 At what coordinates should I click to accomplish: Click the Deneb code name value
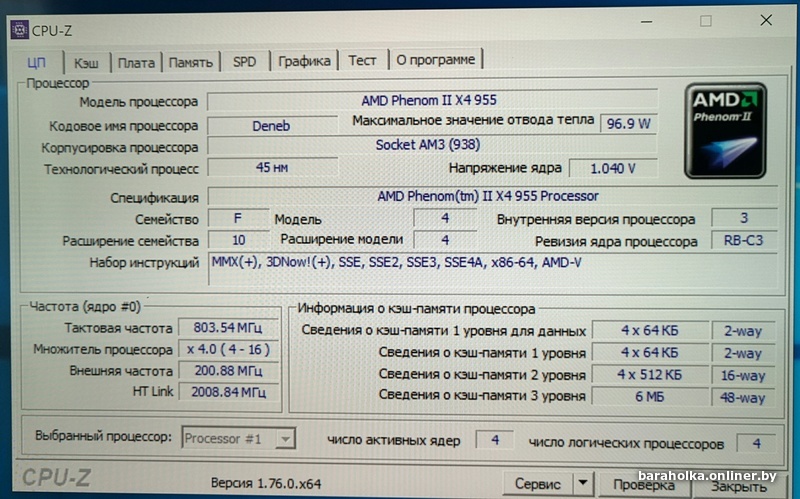(272, 126)
